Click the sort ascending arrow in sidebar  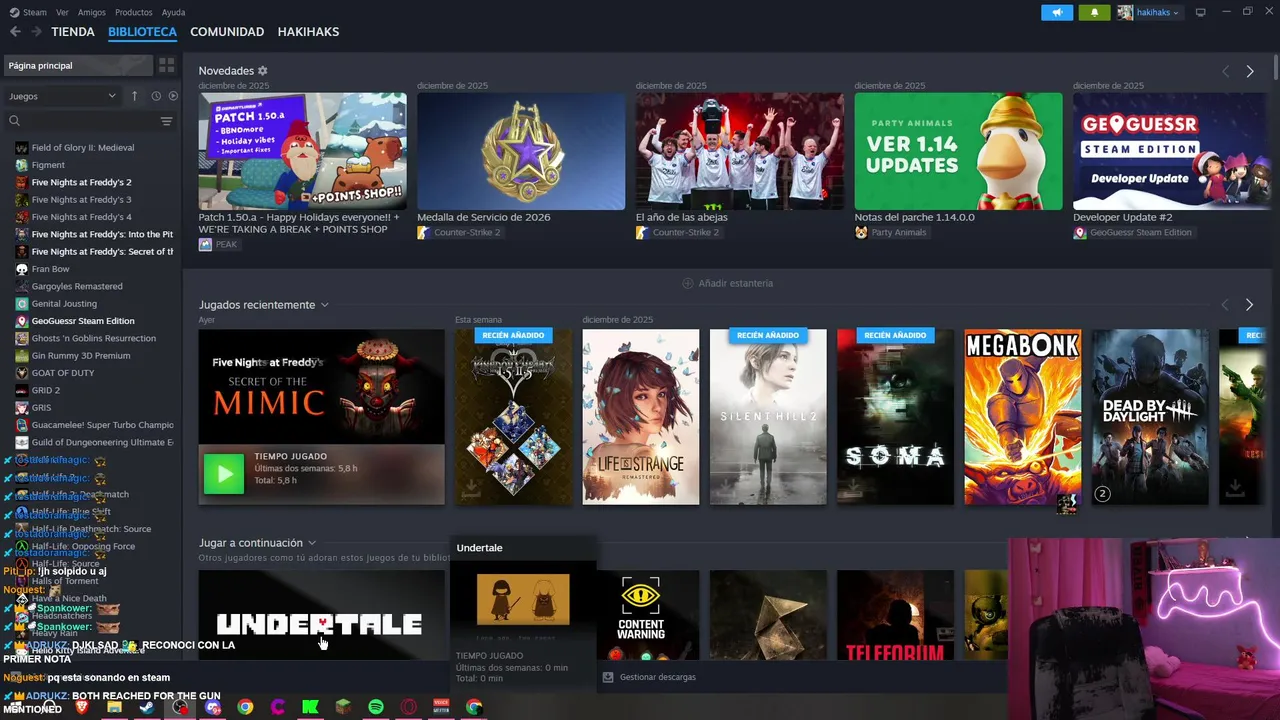135,96
